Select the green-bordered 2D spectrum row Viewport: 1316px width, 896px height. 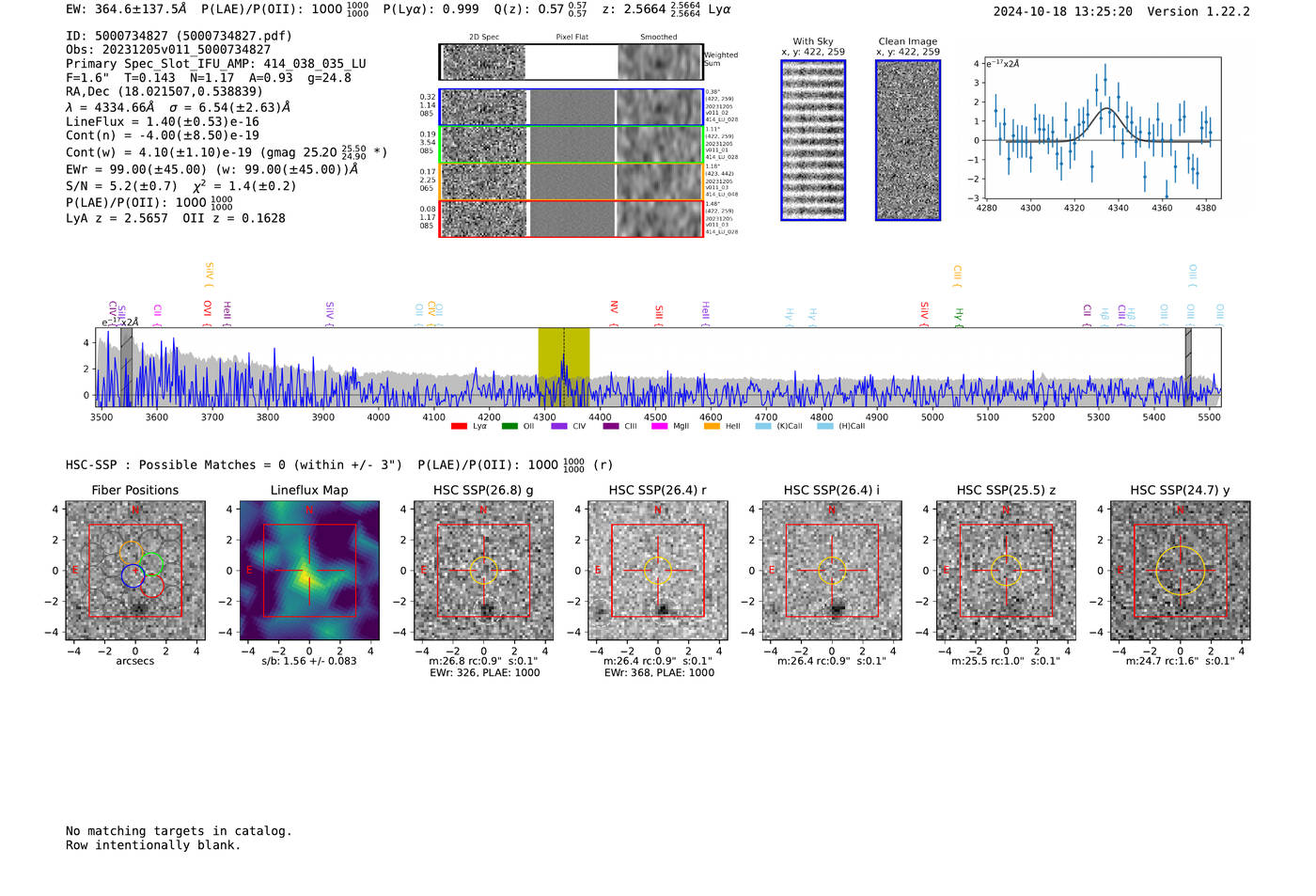click(571, 144)
